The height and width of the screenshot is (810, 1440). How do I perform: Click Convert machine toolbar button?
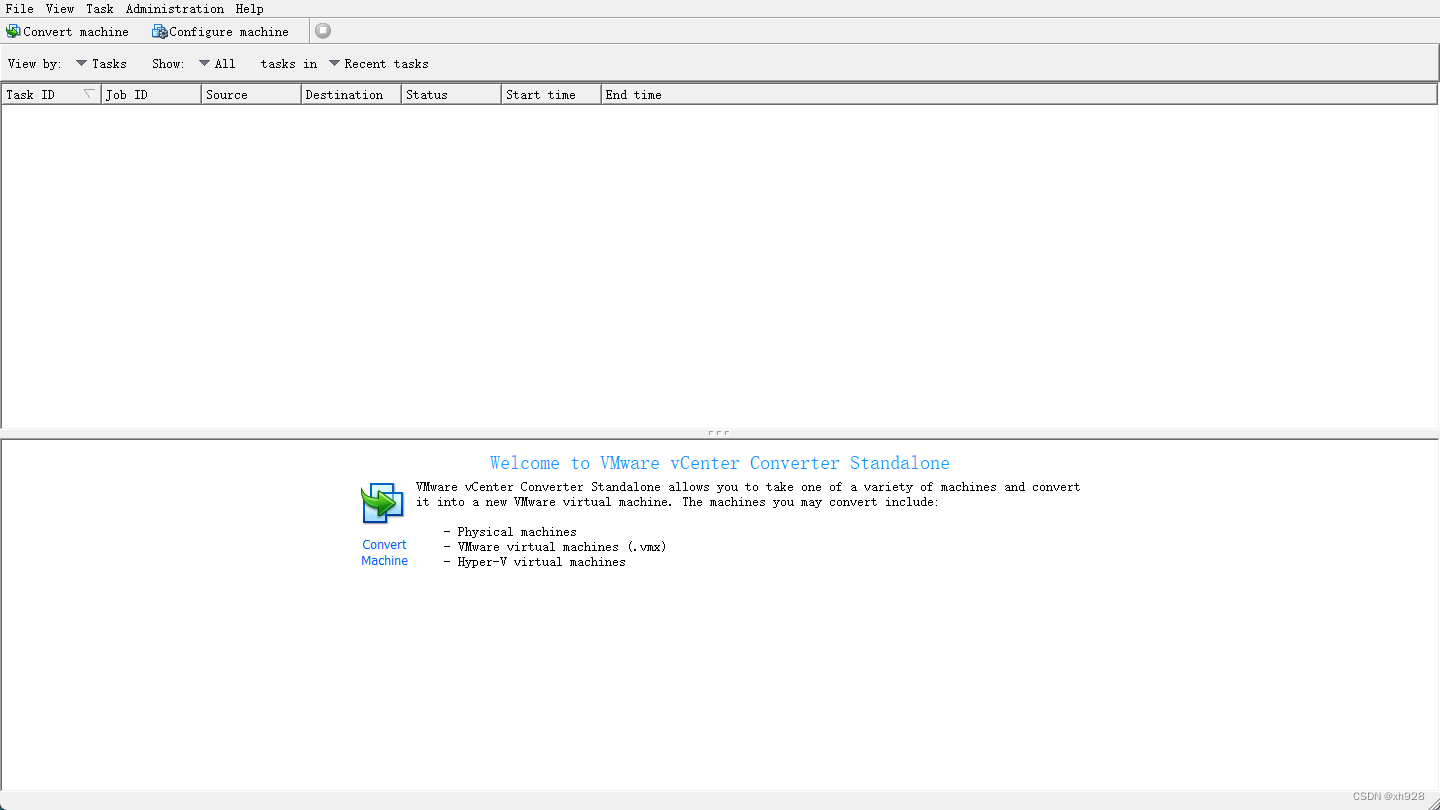click(x=67, y=31)
